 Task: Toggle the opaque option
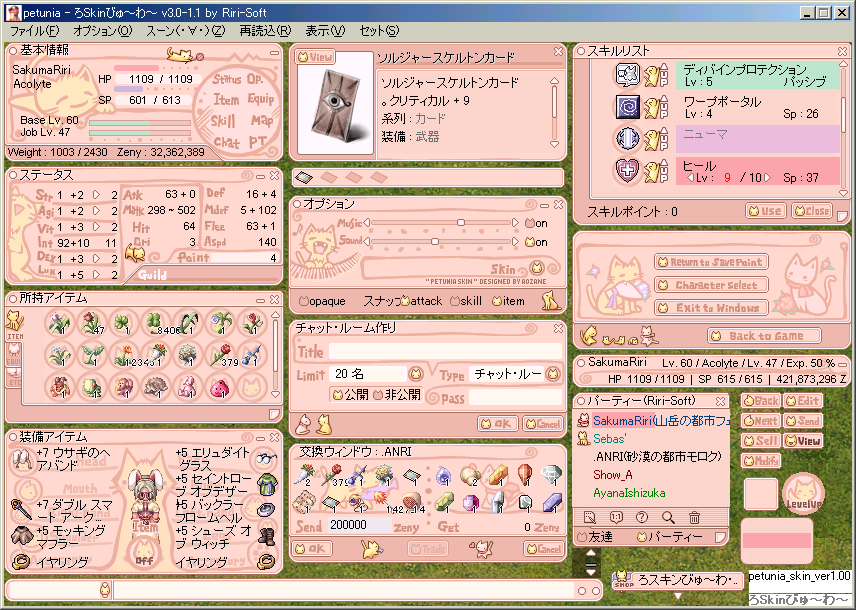pos(304,301)
